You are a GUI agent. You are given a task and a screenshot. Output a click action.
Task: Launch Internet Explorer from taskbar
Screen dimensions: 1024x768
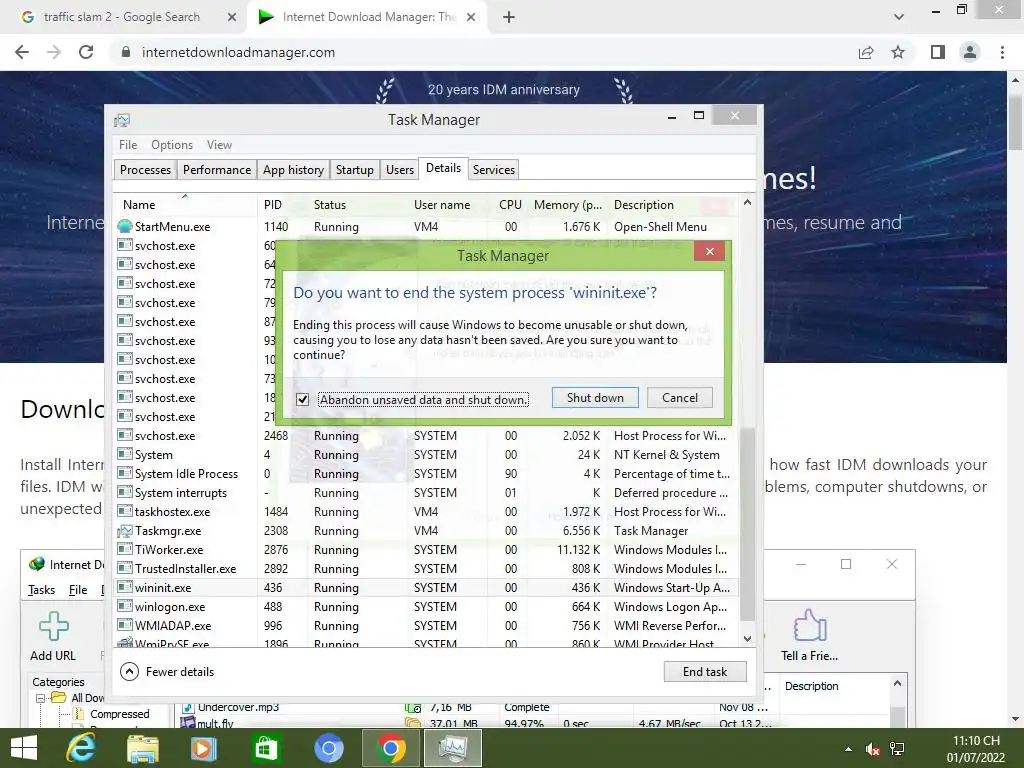pos(81,748)
